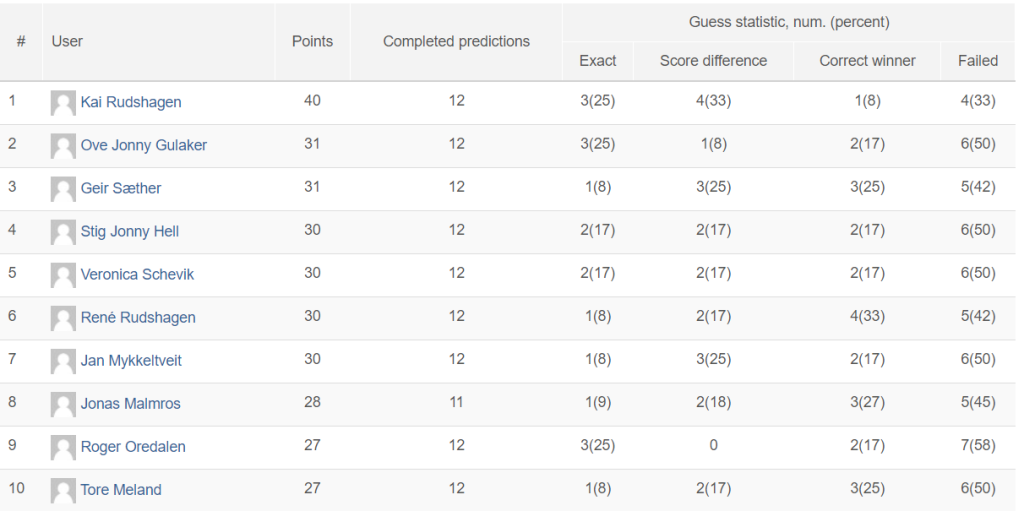Image resolution: width=1024 pixels, height=511 pixels.
Task: Click René Rudshagen's avatar icon
Action: click(63, 319)
